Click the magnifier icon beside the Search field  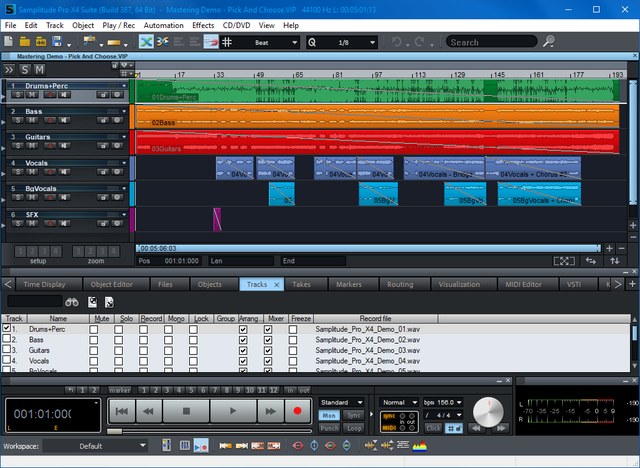point(548,42)
